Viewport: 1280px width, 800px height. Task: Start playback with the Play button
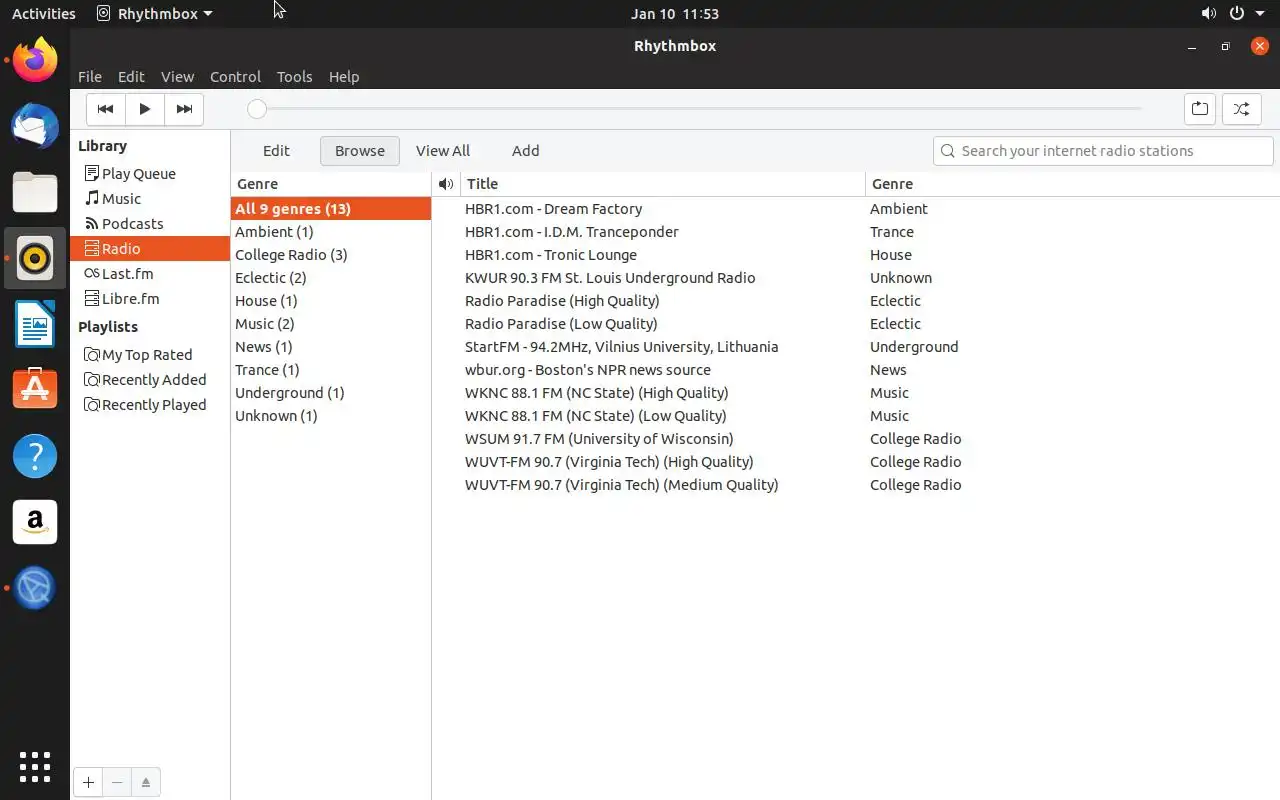145,109
